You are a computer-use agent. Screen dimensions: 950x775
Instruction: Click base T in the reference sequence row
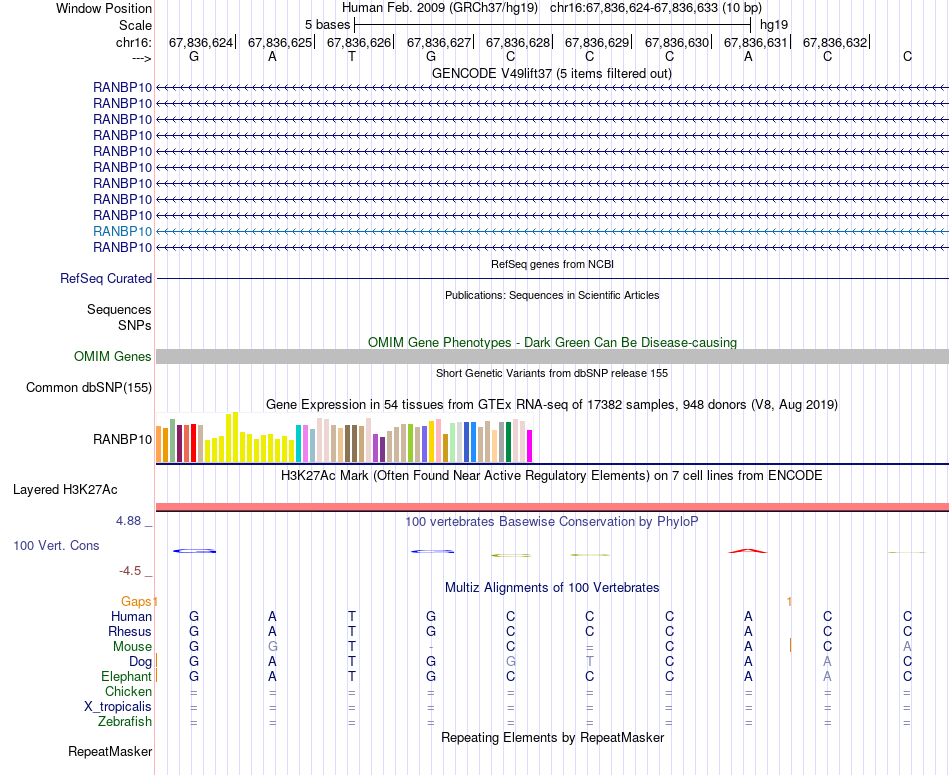coord(352,56)
